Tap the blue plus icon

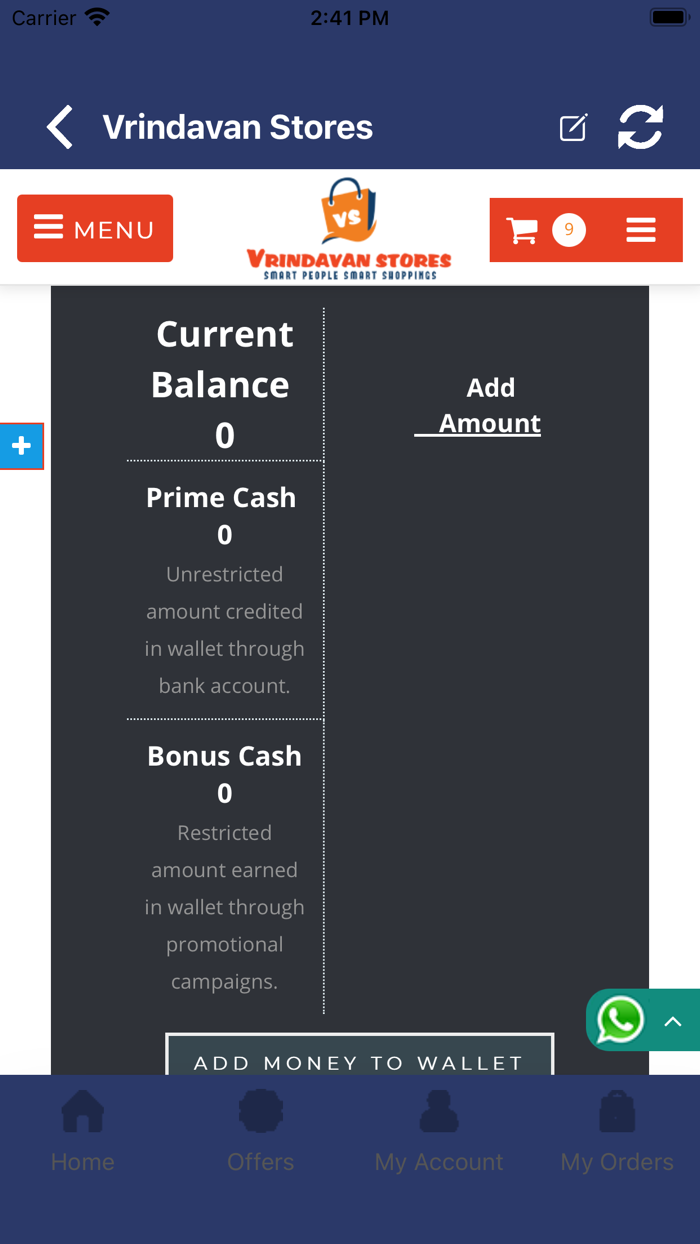pos(21,446)
